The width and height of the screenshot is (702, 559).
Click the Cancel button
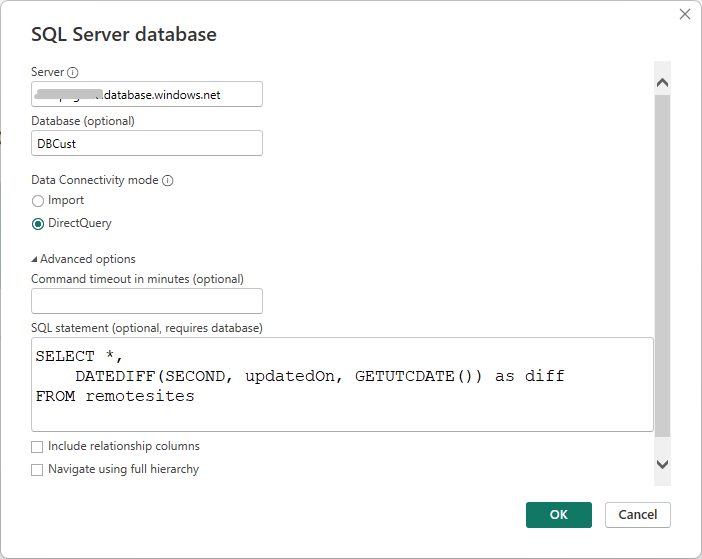point(638,515)
